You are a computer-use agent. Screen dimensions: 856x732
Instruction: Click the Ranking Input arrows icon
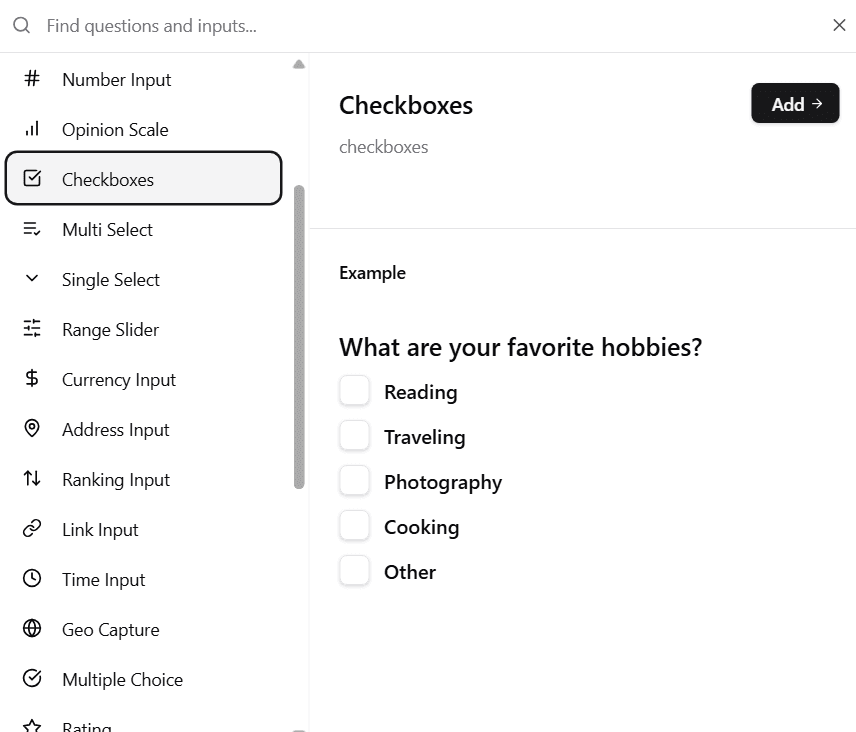[x=31, y=479]
